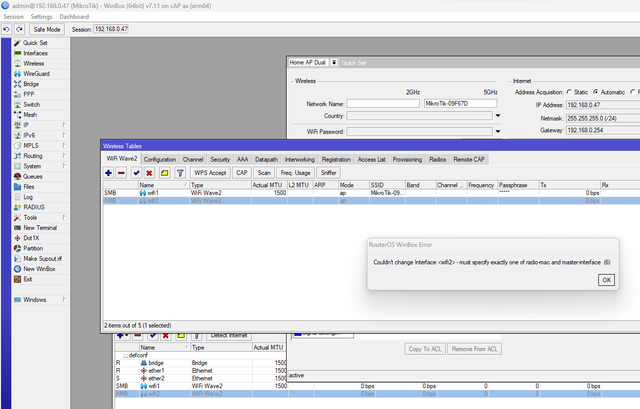Switch to the Configuration tab

[160, 159]
